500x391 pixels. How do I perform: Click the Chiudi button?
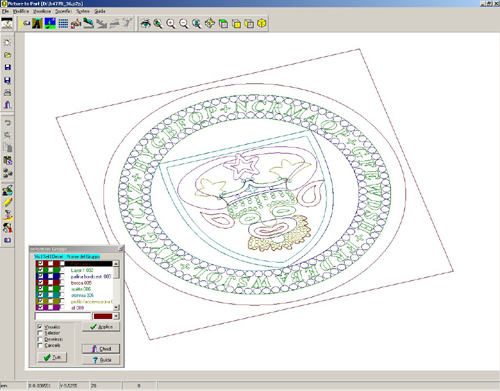point(101,349)
